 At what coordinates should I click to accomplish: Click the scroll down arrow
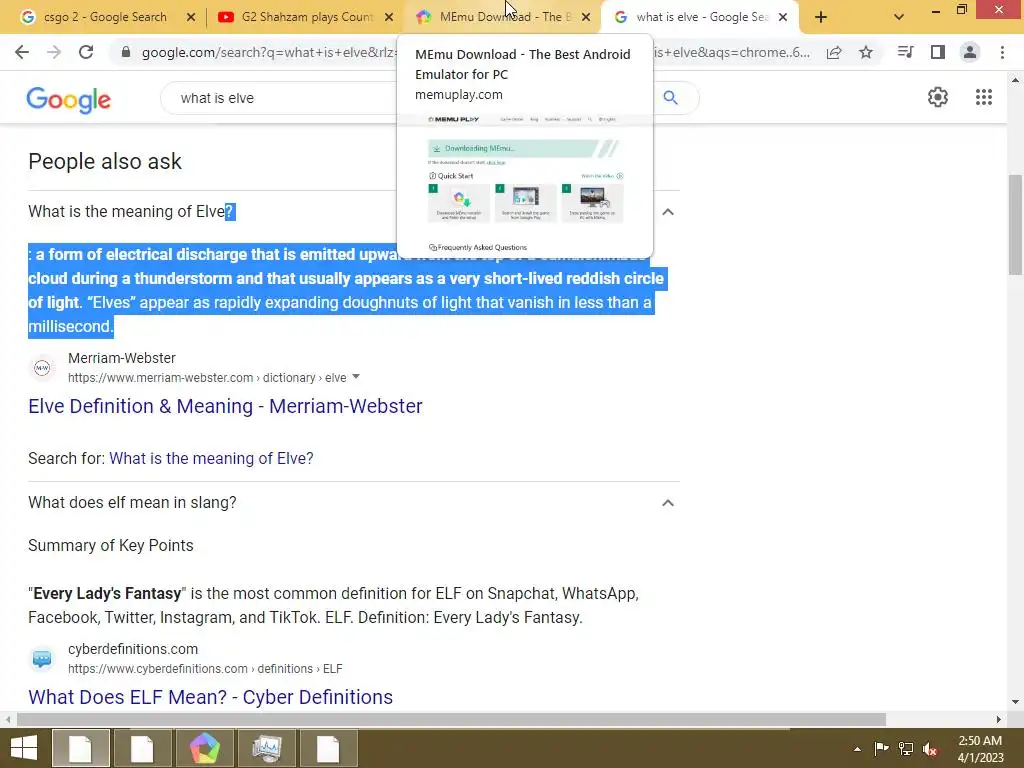tap(1015, 702)
